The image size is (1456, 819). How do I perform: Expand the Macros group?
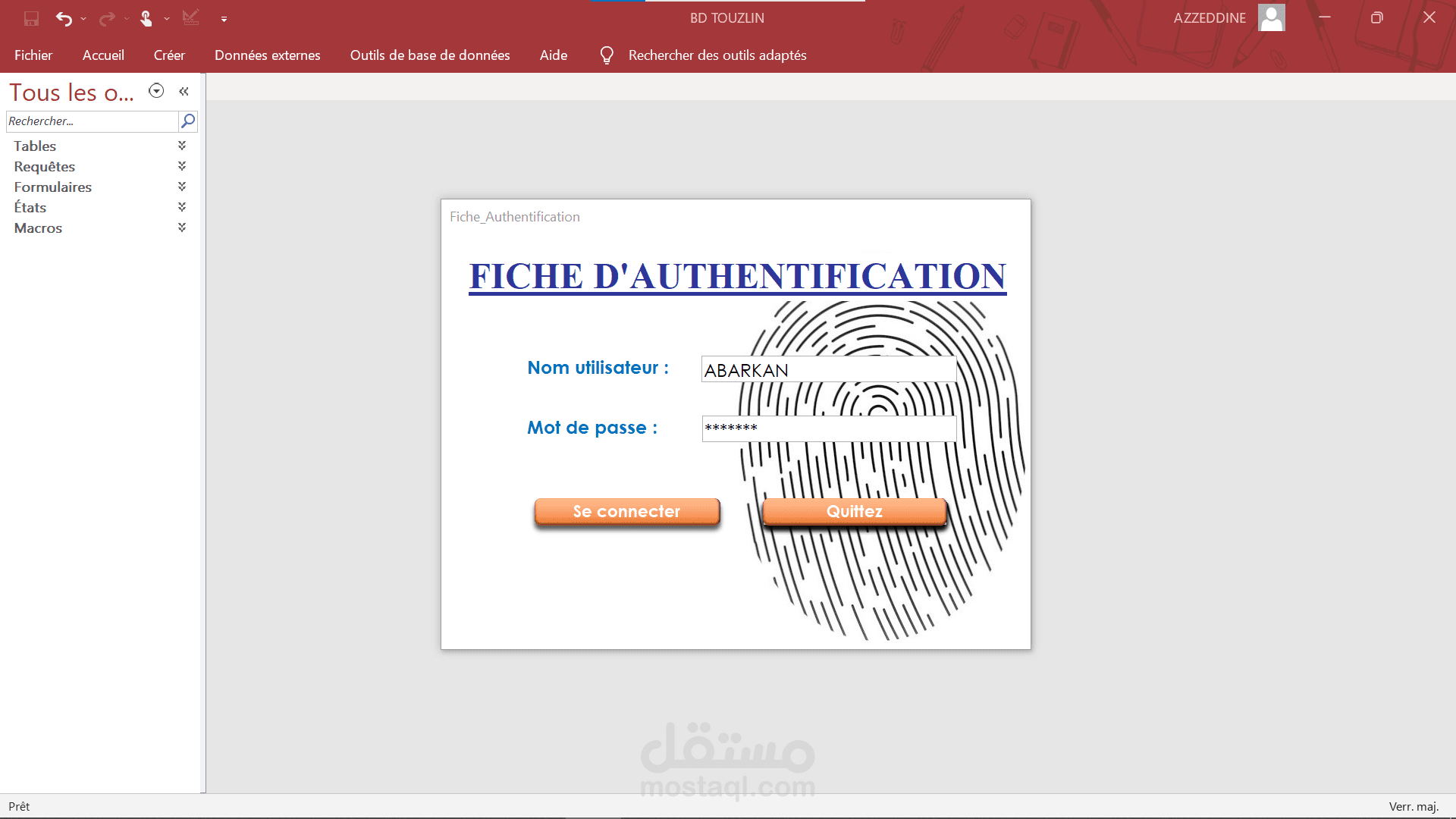[x=182, y=227]
